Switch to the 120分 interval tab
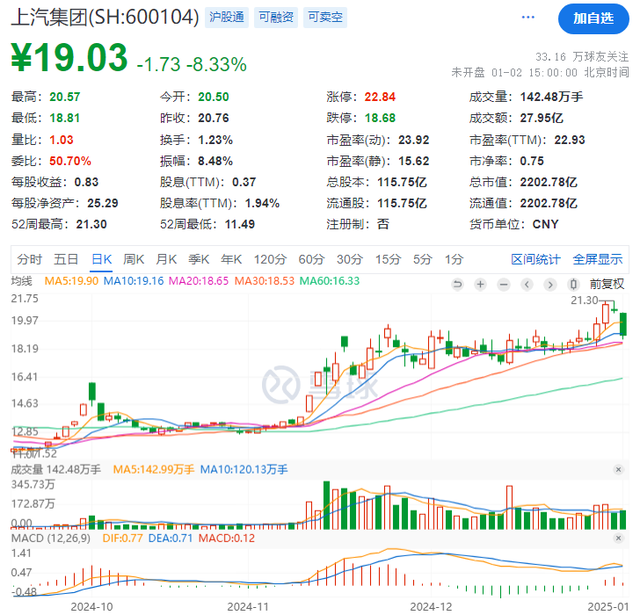The height and width of the screenshot is (615, 640). [x=270, y=260]
